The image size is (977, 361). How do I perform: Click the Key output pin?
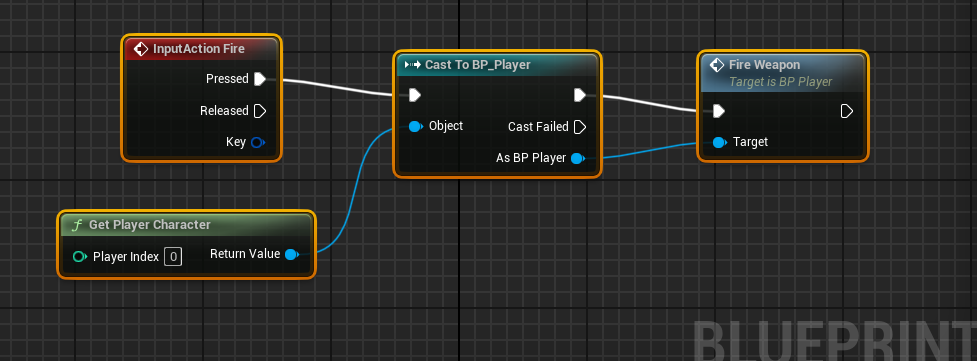tap(258, 142)
